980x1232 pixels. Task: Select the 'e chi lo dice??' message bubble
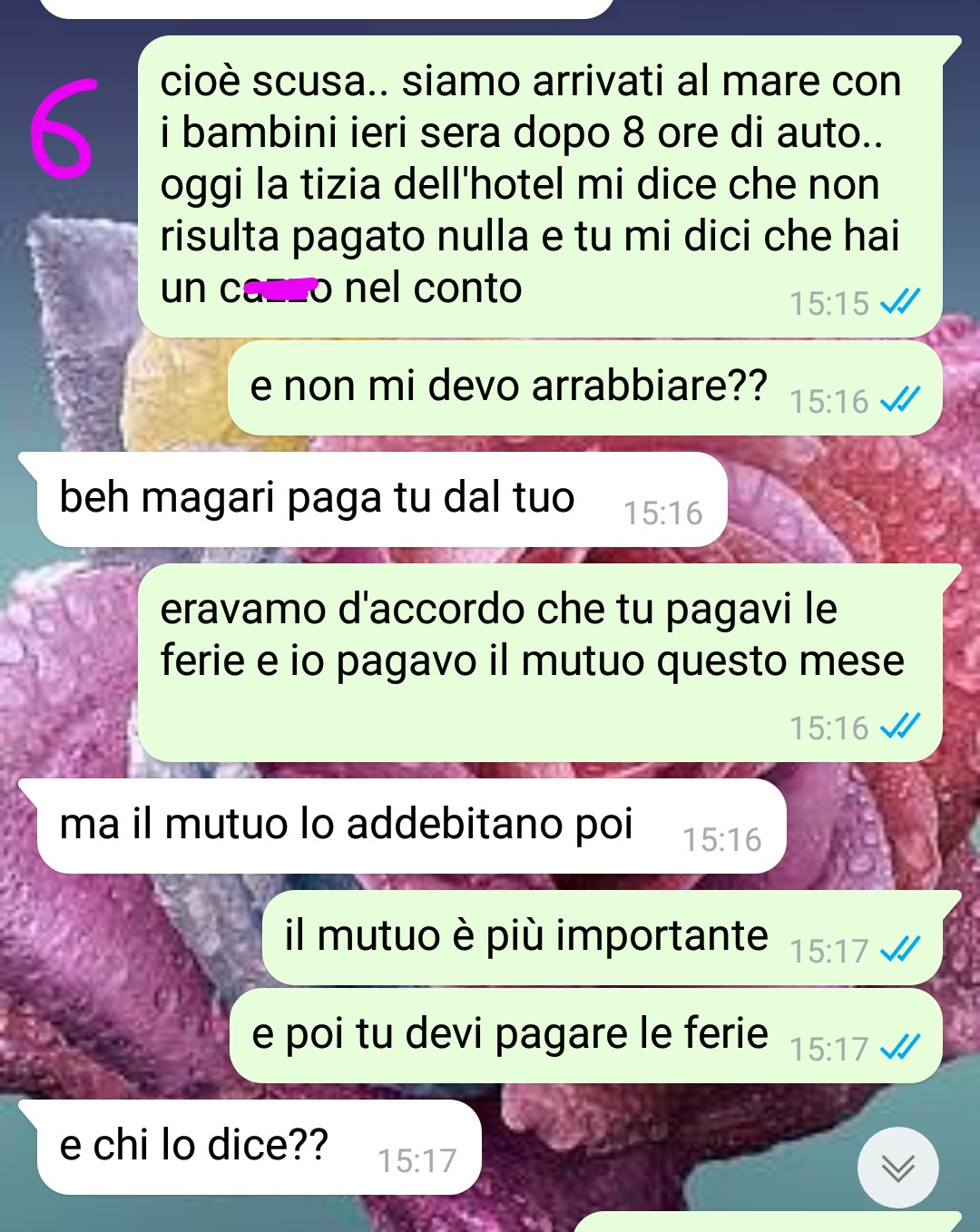pos(250,1147)
